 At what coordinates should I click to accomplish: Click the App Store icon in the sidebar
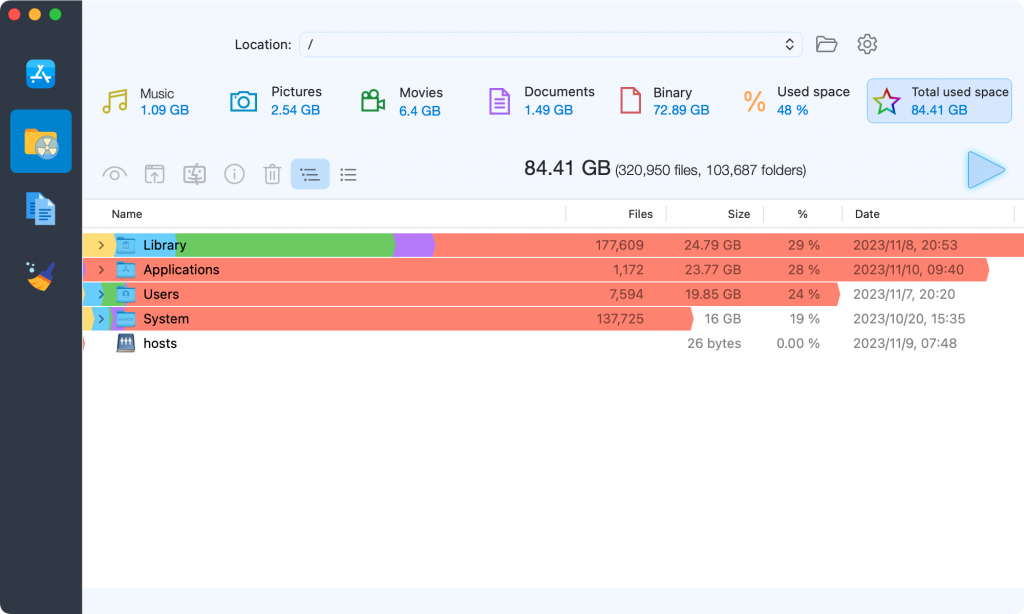[x=40, y=73]
